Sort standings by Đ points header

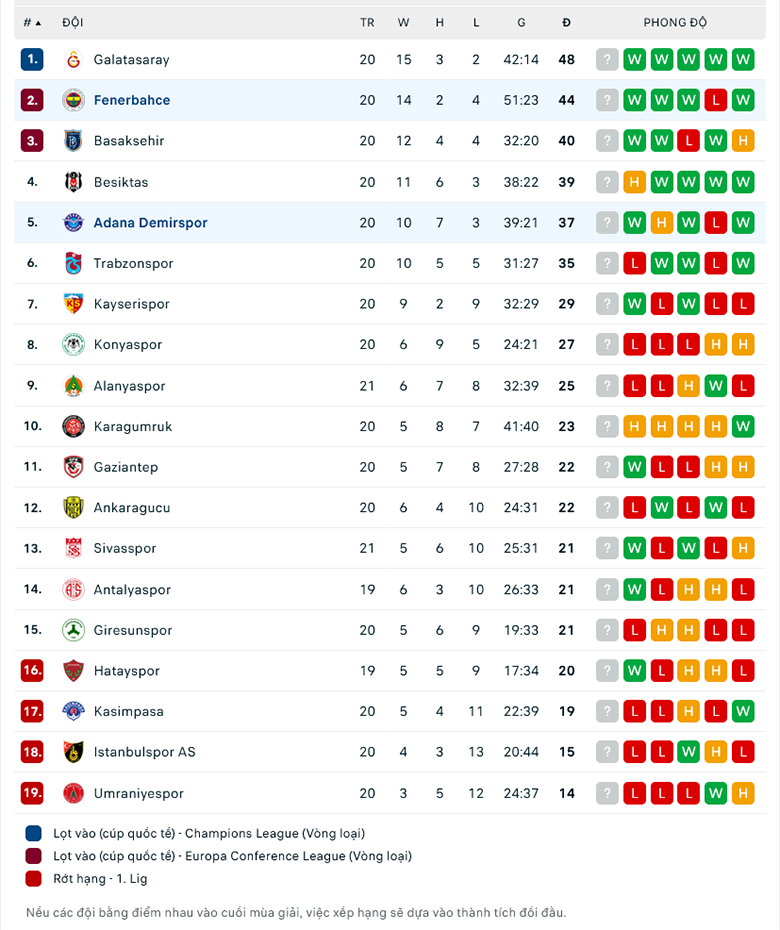[x=566, y=22]
